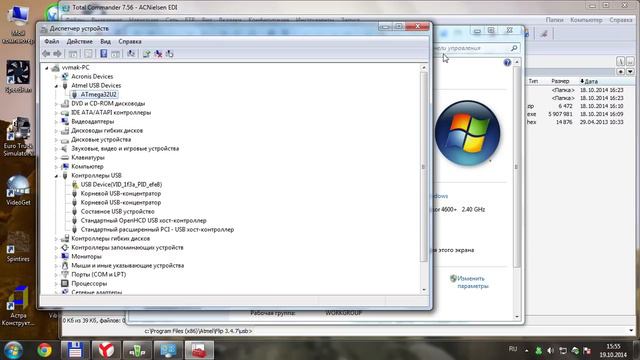Click the Контроллеры запоминающих устройств icon
Image resolution: width=640 pixels, height=360 pixels.
64,247
